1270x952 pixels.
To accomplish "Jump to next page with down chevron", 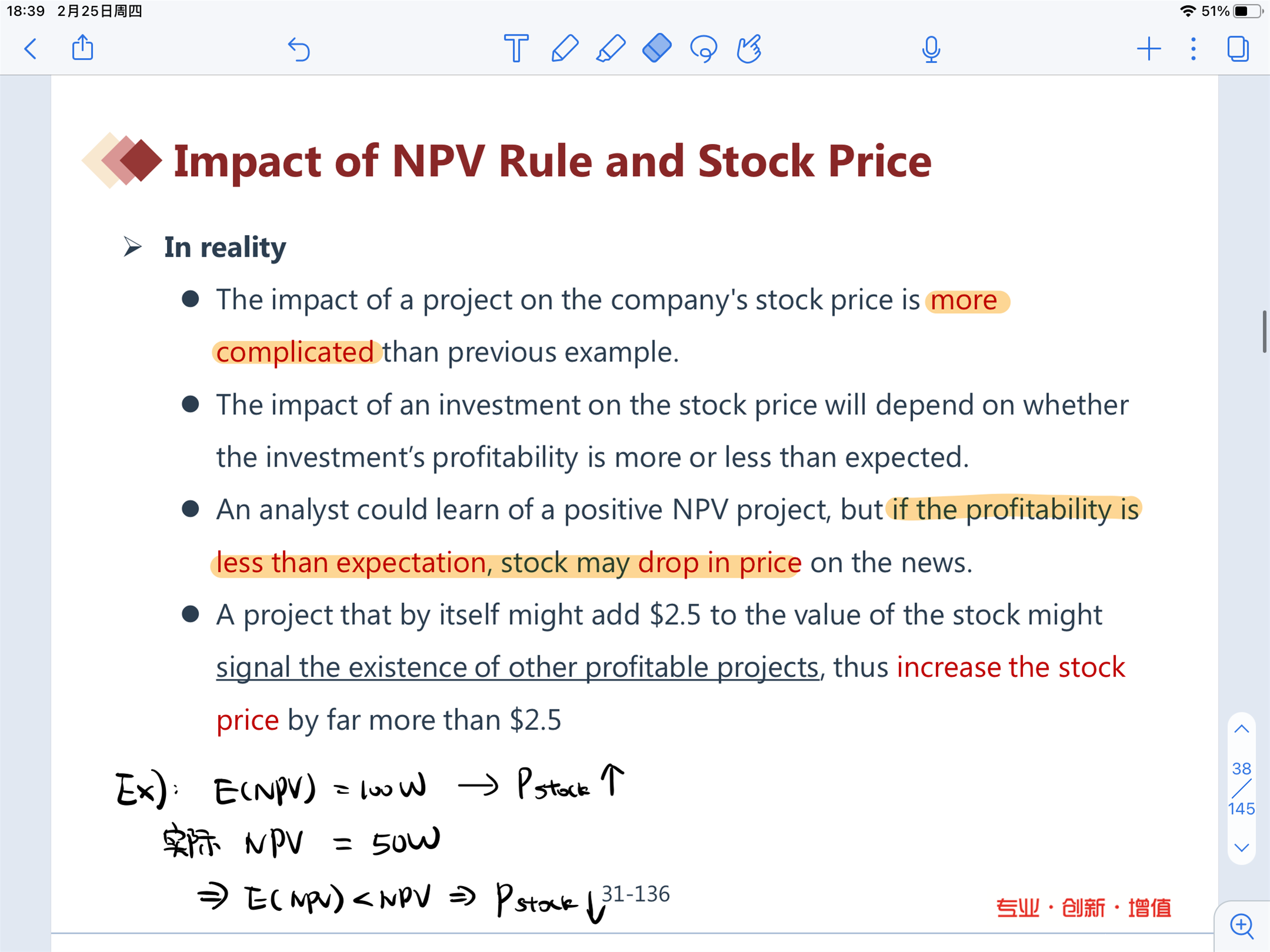I will tap(1241, 847).
